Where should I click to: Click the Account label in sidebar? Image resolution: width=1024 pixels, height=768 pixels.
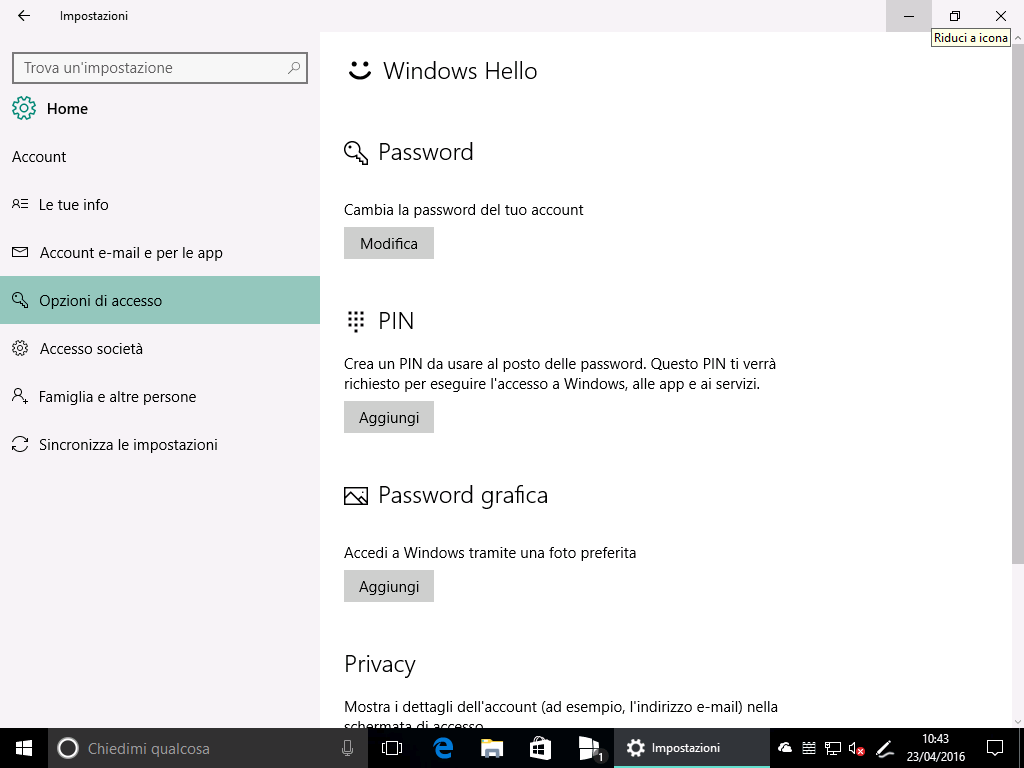pyautogui.click(x=39, y=157)
